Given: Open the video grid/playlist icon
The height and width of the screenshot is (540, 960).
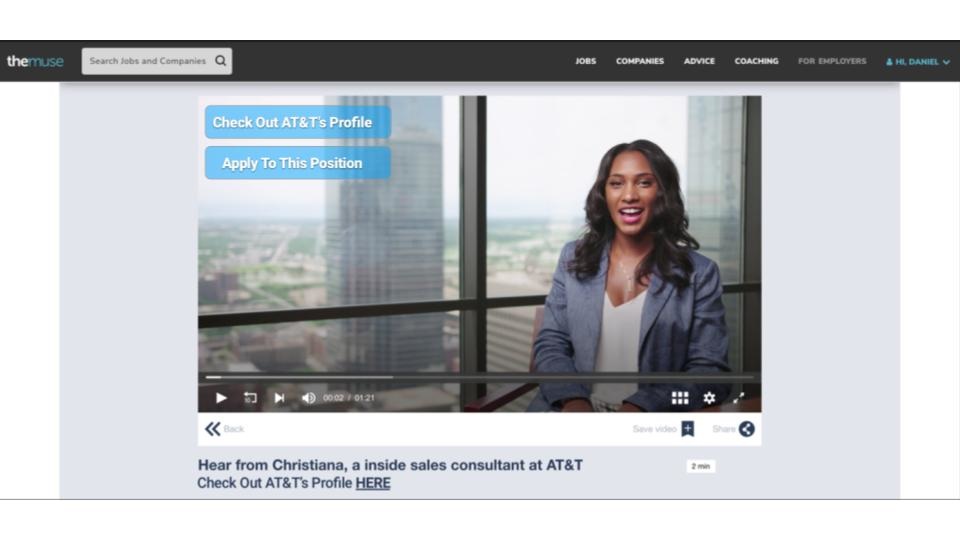Looking at the screenshot, I should 680,398.
